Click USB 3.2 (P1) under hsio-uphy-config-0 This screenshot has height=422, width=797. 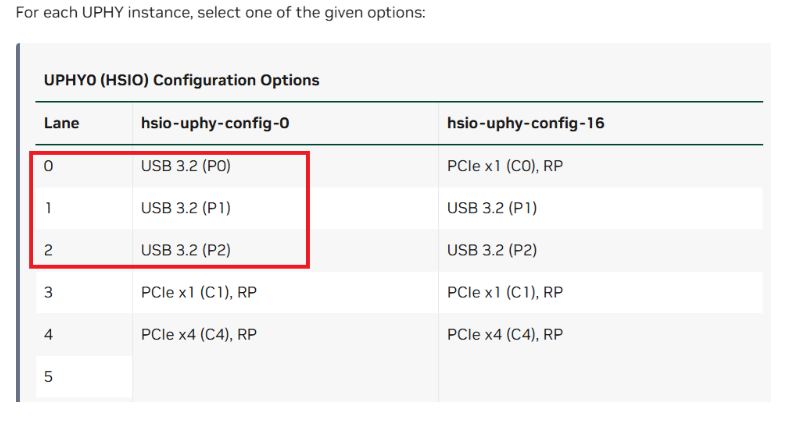point(186,208)
